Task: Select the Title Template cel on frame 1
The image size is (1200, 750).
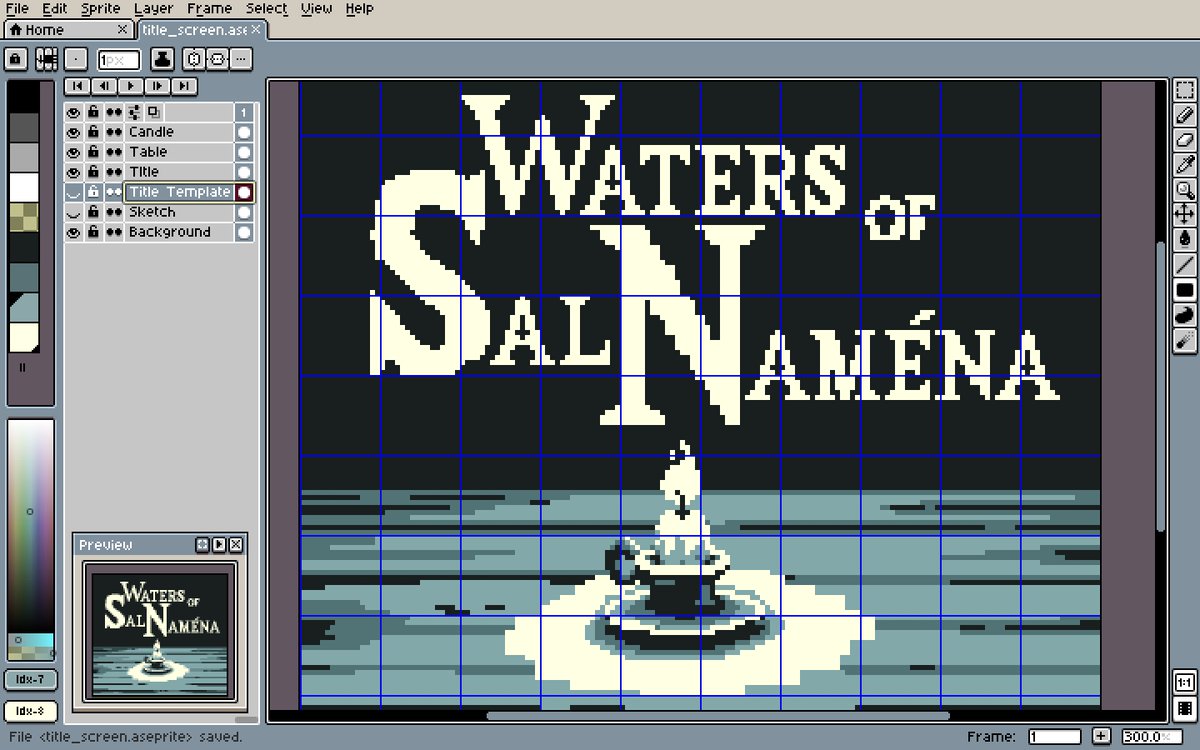Action: [x=244, y=192]
